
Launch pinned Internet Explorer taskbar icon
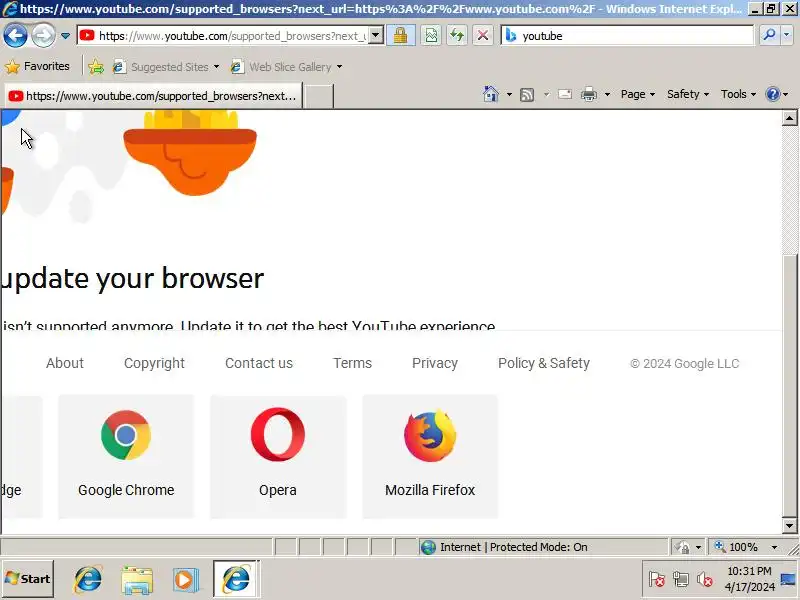pos(88,580)
